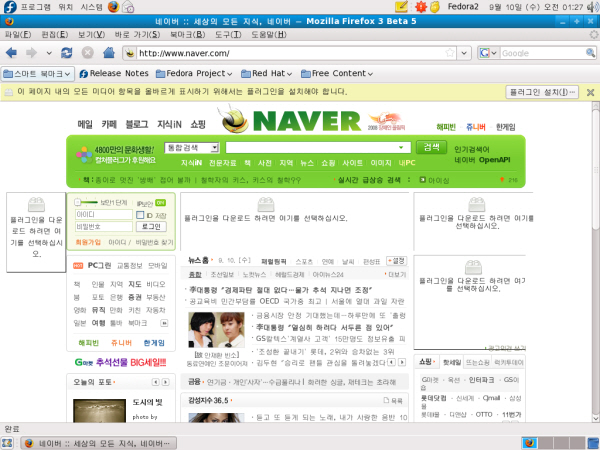Open the 도움말(H) menu
Screen dimensions: 600x450
(269, 34)
